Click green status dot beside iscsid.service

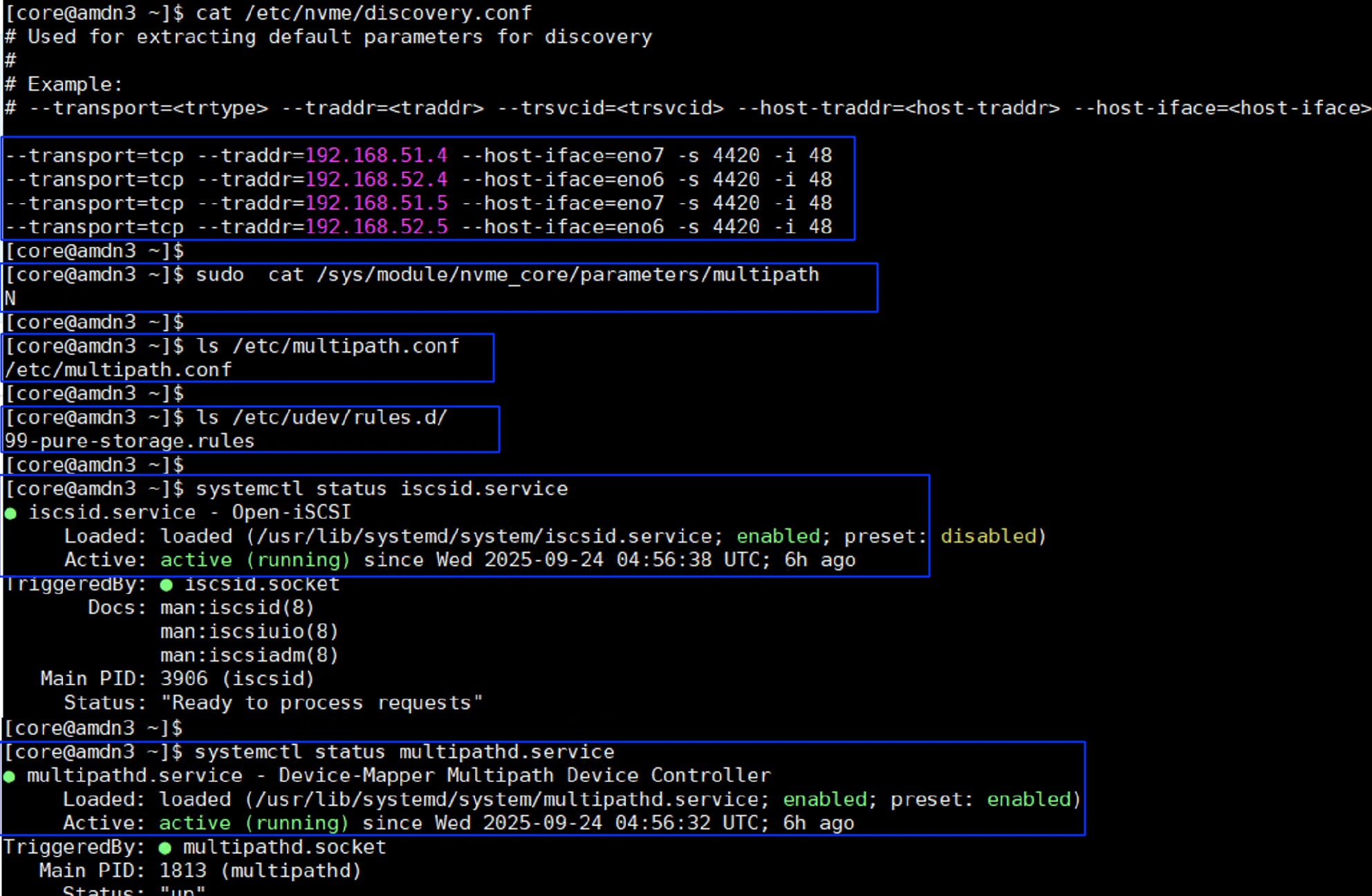10,513
